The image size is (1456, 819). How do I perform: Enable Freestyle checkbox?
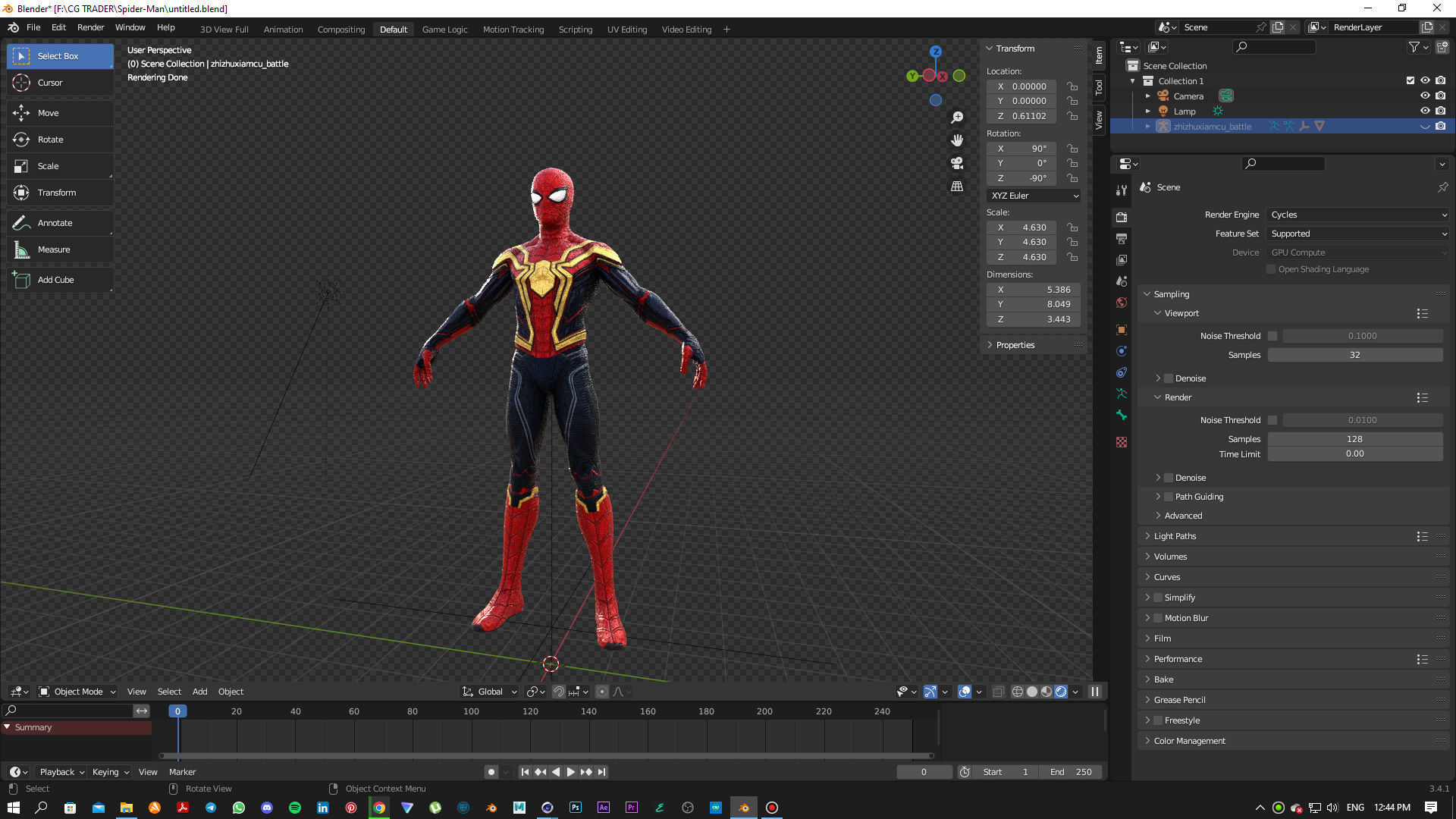(1158, 720)
